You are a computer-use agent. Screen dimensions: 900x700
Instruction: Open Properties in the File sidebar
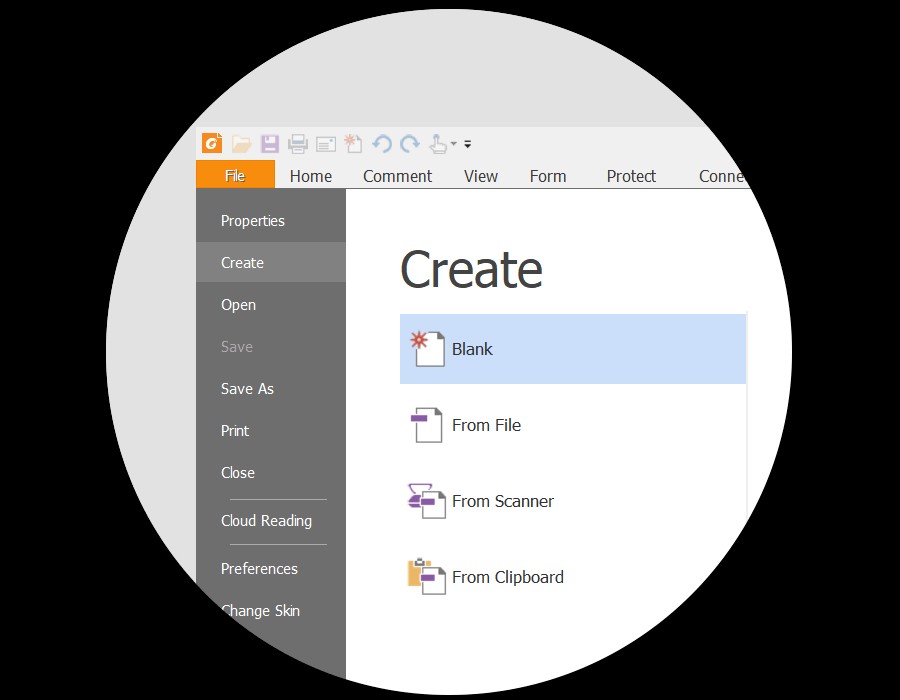click(253, 221)
